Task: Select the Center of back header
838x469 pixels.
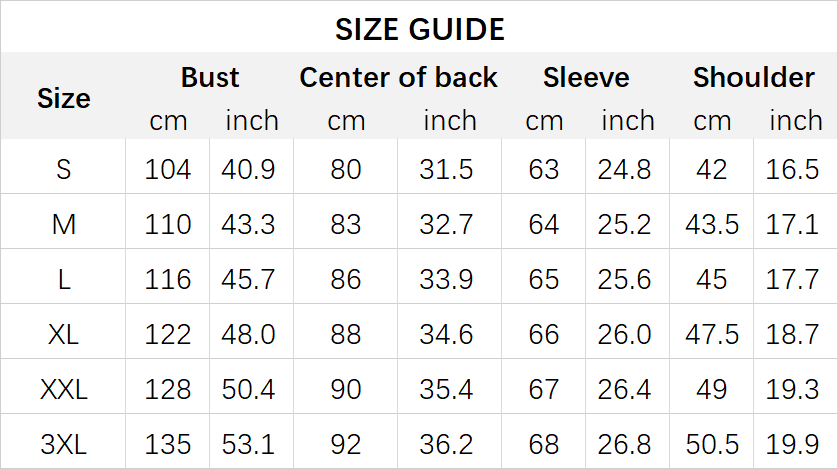Action: (398, 78)
